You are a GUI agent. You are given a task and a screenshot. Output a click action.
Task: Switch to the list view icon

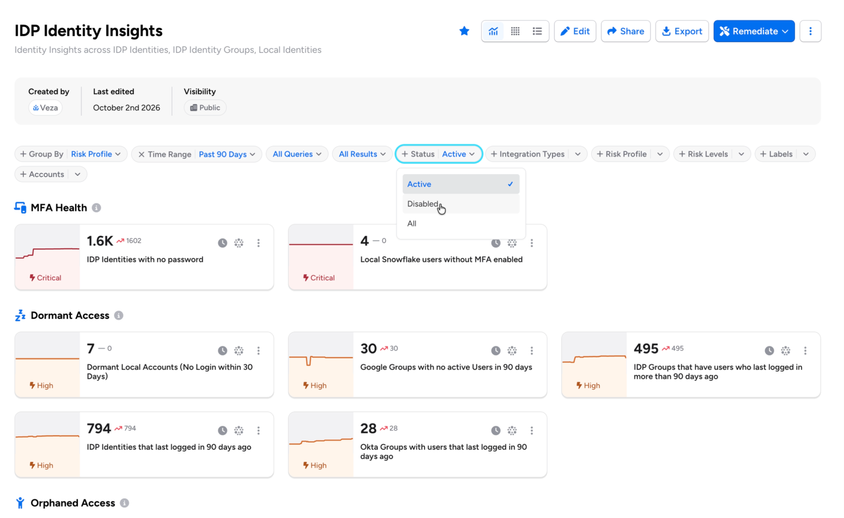[x=537, y=31]
